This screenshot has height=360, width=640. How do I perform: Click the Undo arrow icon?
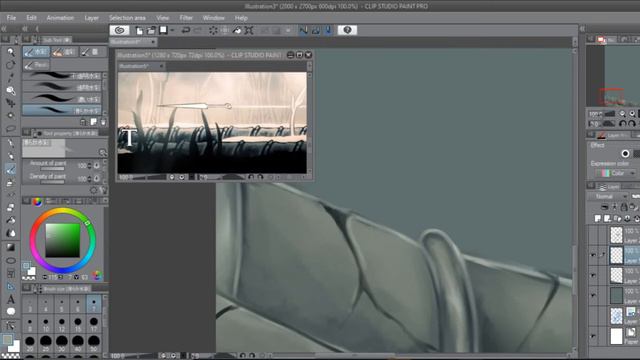(x=186, y=30)
